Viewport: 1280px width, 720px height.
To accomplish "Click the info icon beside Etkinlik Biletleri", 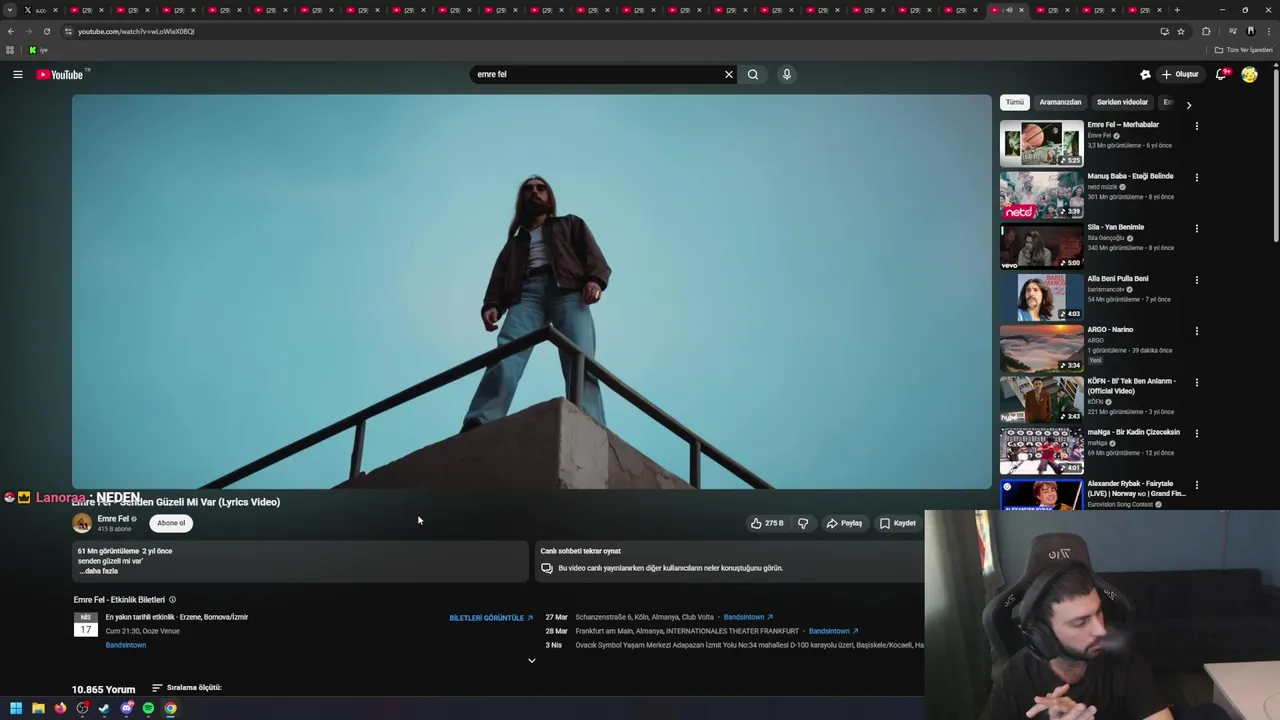I will tap(172, 600).
